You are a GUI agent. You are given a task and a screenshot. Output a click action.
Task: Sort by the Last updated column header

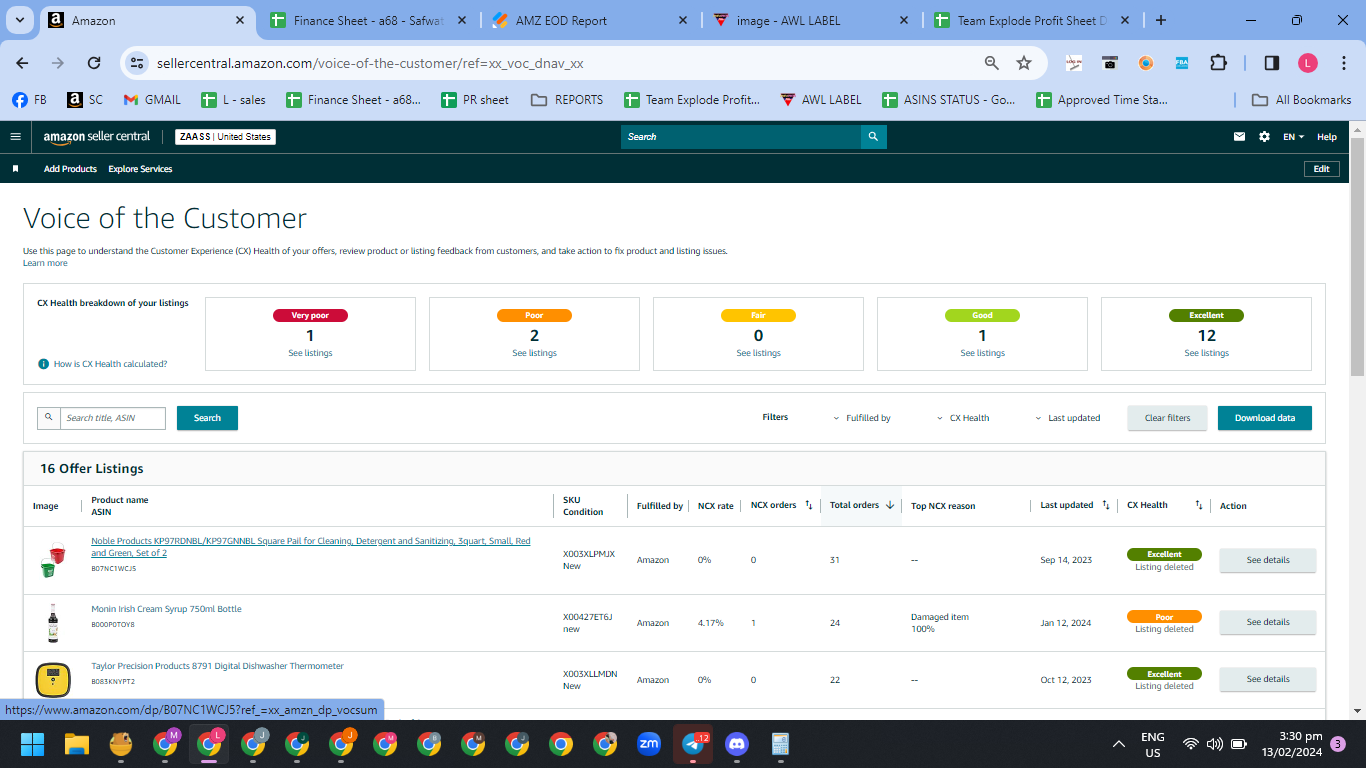pyautogui.click(x=1075, y=505)
